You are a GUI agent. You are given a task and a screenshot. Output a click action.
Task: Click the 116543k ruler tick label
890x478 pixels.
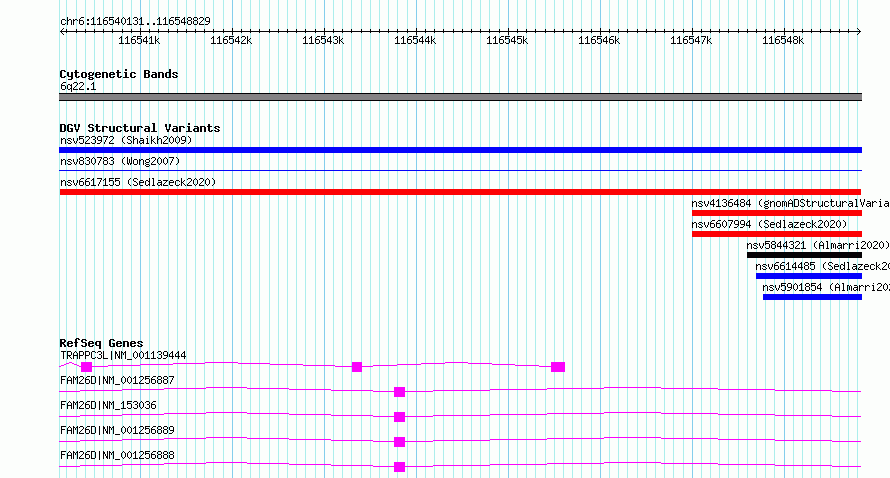pos(323,41)
